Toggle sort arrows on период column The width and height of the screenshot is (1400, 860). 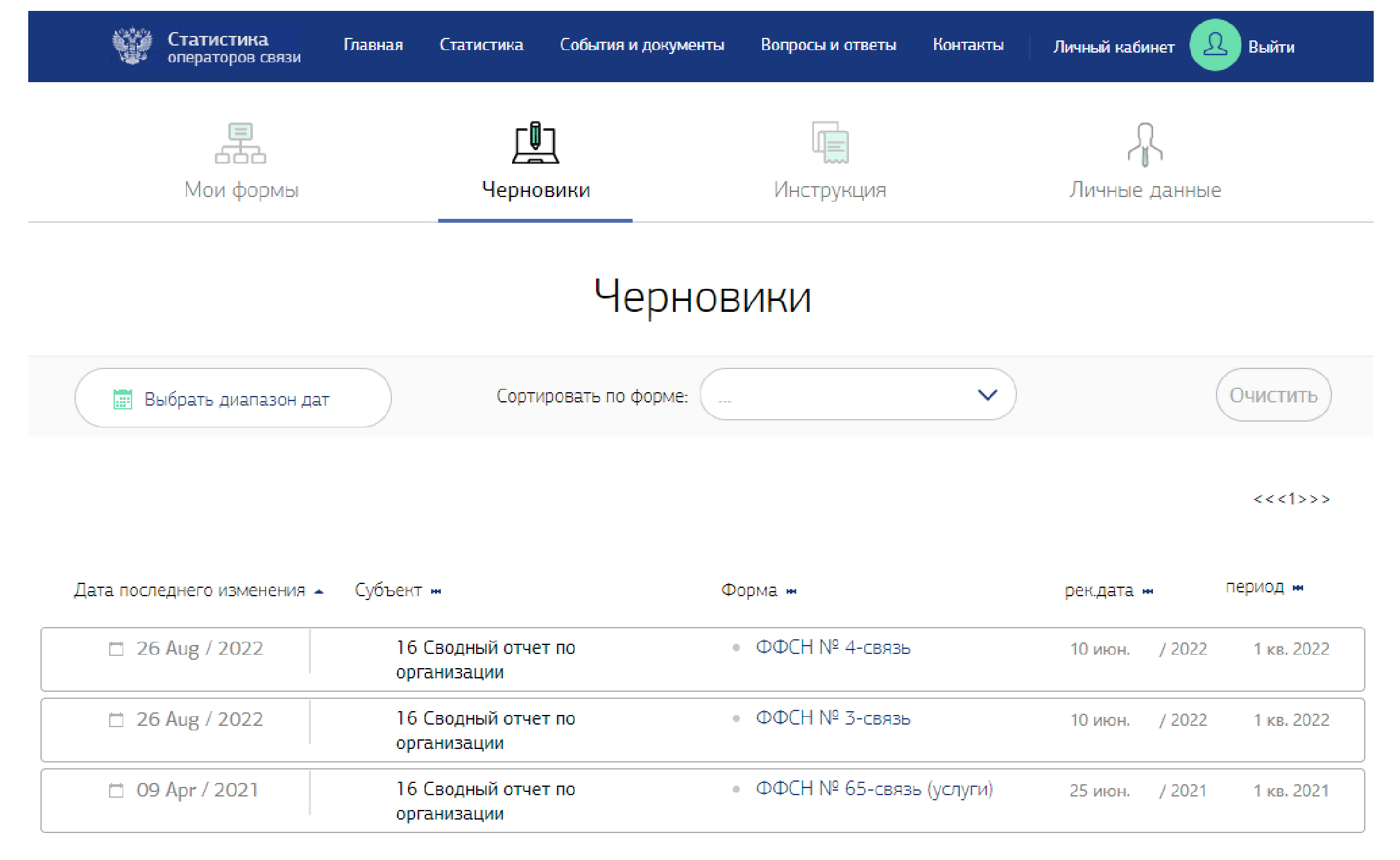click(1298, 588)
